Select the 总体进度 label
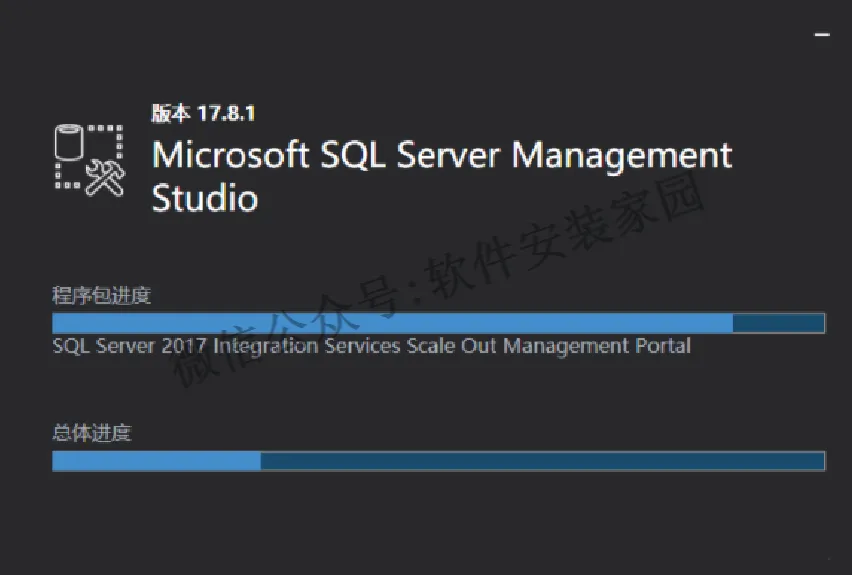 [x=91, y=433]
